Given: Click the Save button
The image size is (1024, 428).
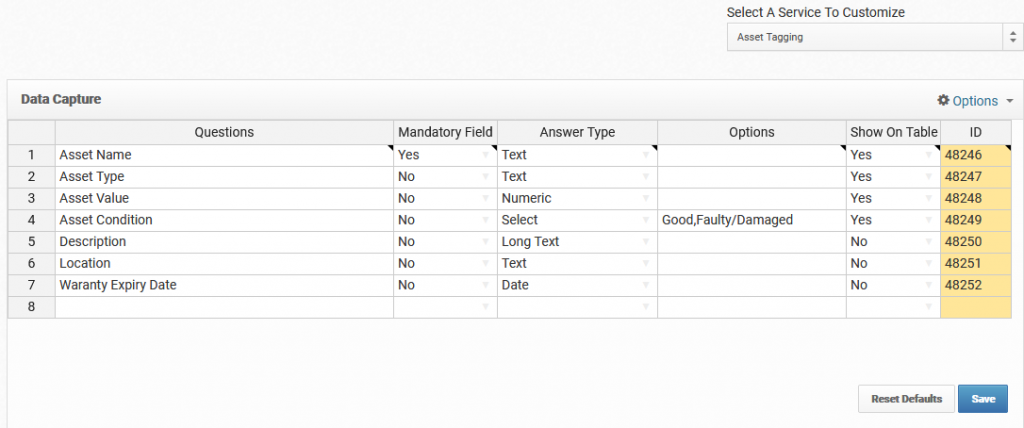Looking at the screenshot, I should [983, 399].
